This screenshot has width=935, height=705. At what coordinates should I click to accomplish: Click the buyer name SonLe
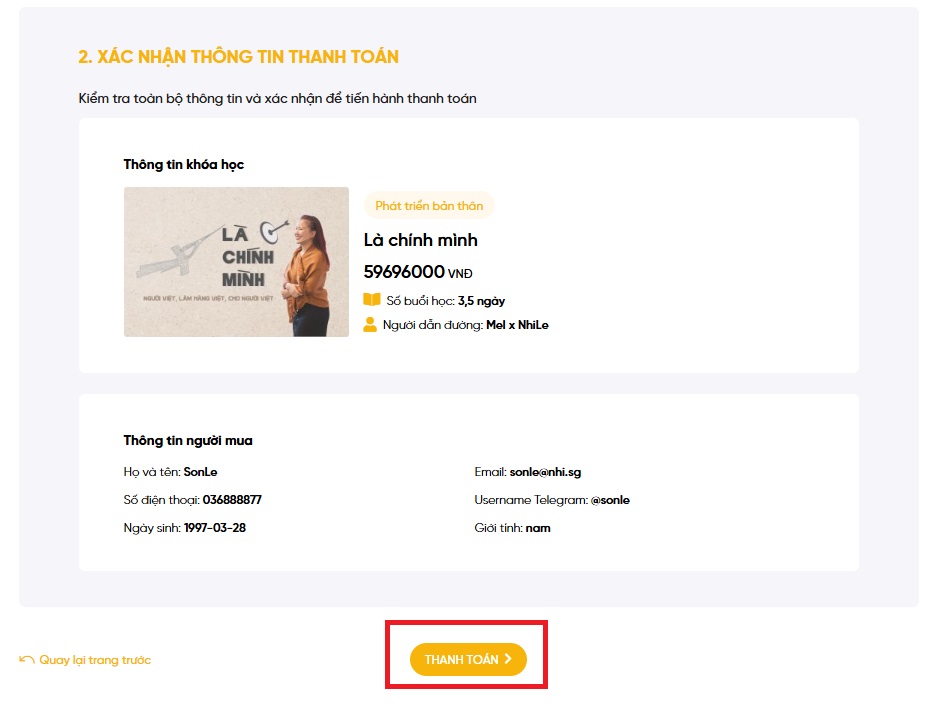(x=200, y=471)
